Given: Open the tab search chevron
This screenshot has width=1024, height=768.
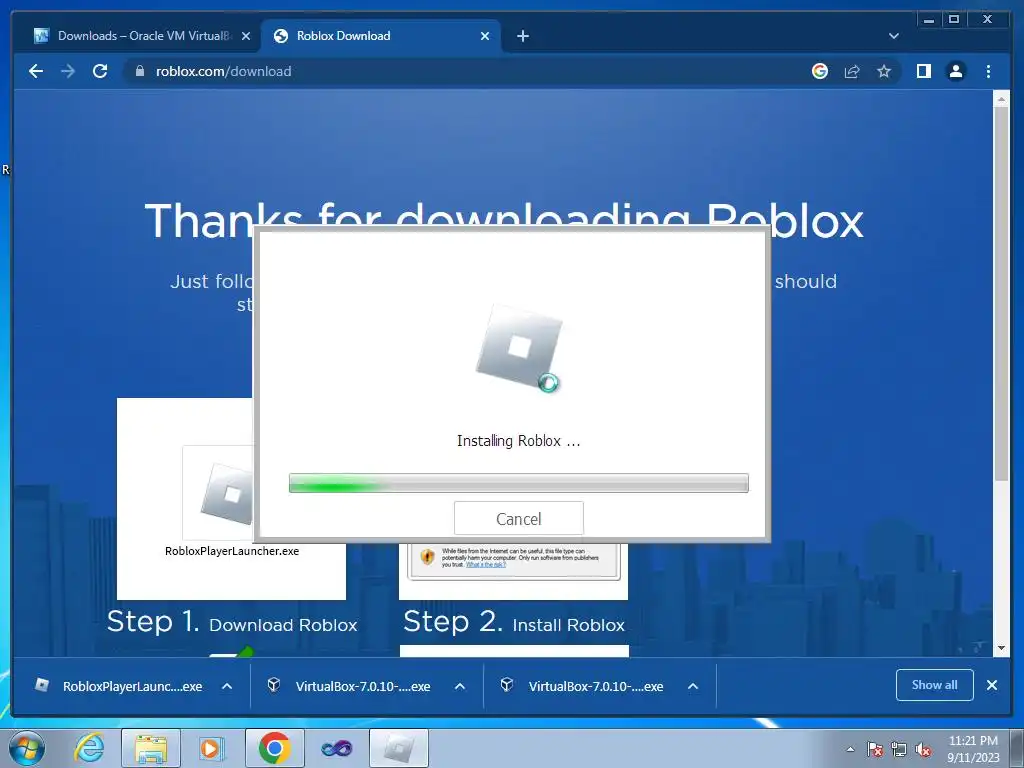Looking at the screenshot, I should [893, 36].
